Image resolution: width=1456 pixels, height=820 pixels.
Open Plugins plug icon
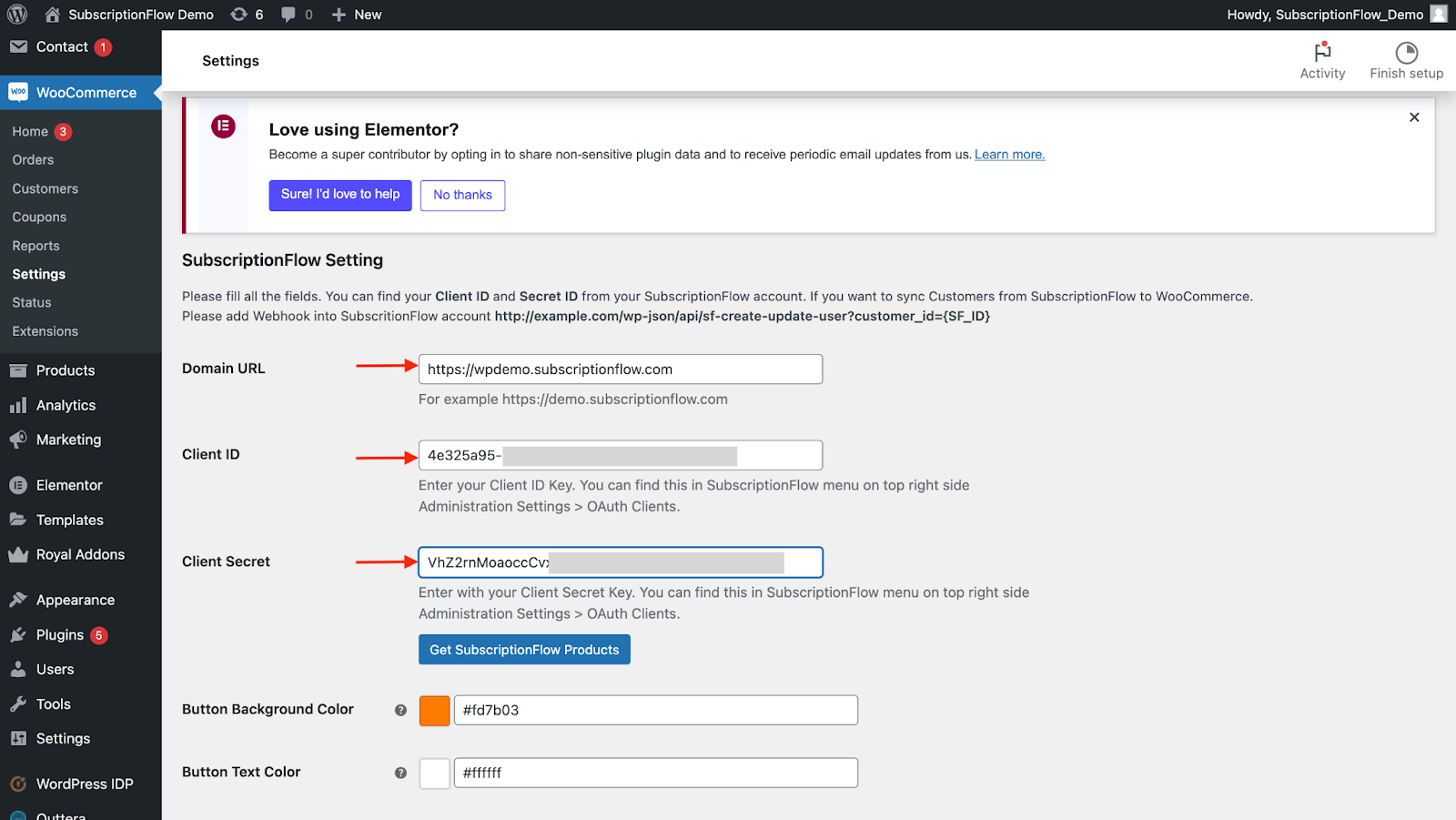(x=18, y=634)
